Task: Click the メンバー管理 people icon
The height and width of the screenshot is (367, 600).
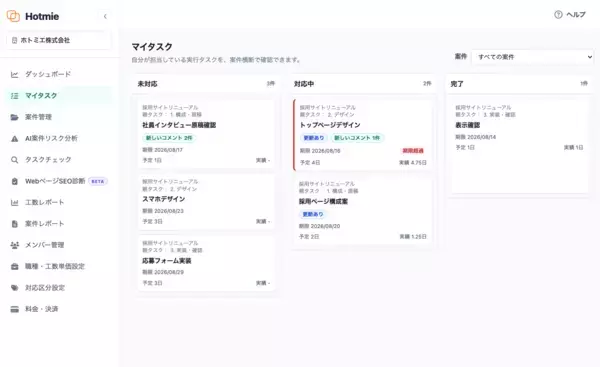Action: point(15,245)
